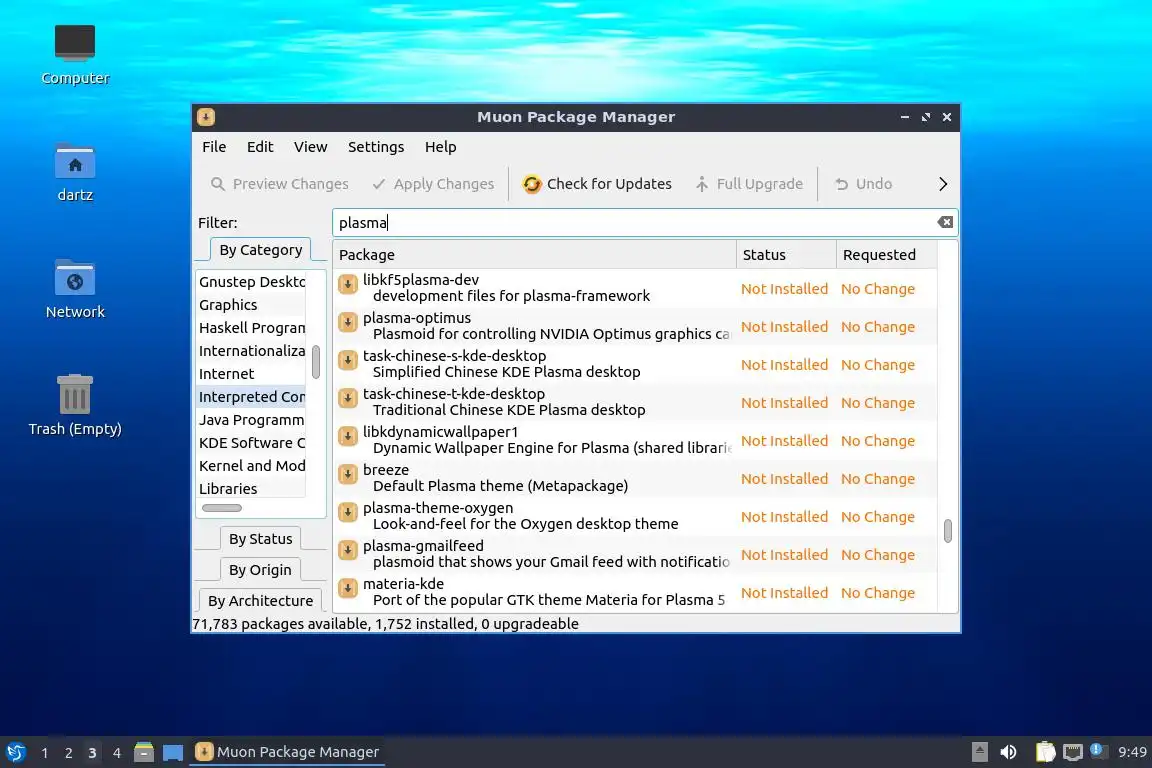
Task: Click the plasma-theme-oxygen package icon
Action: point(348,512)
